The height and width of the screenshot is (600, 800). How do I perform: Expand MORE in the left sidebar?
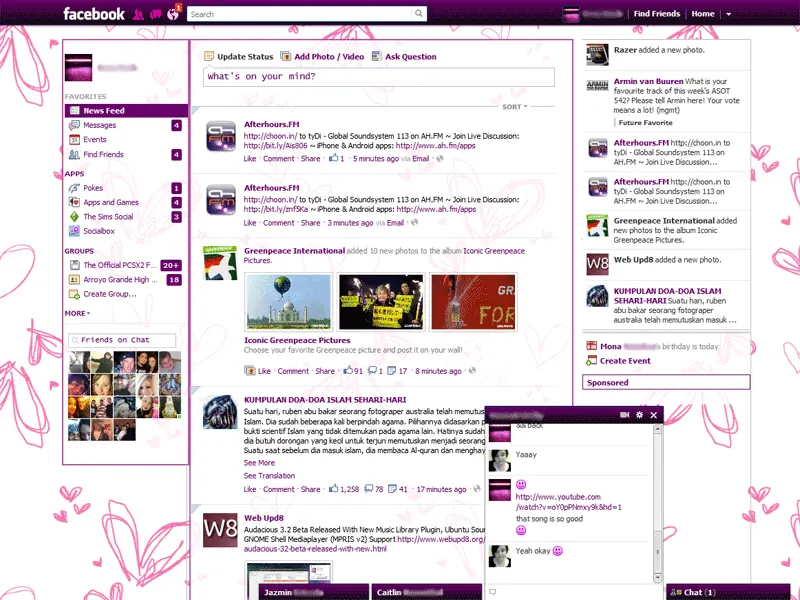[77, 313]
